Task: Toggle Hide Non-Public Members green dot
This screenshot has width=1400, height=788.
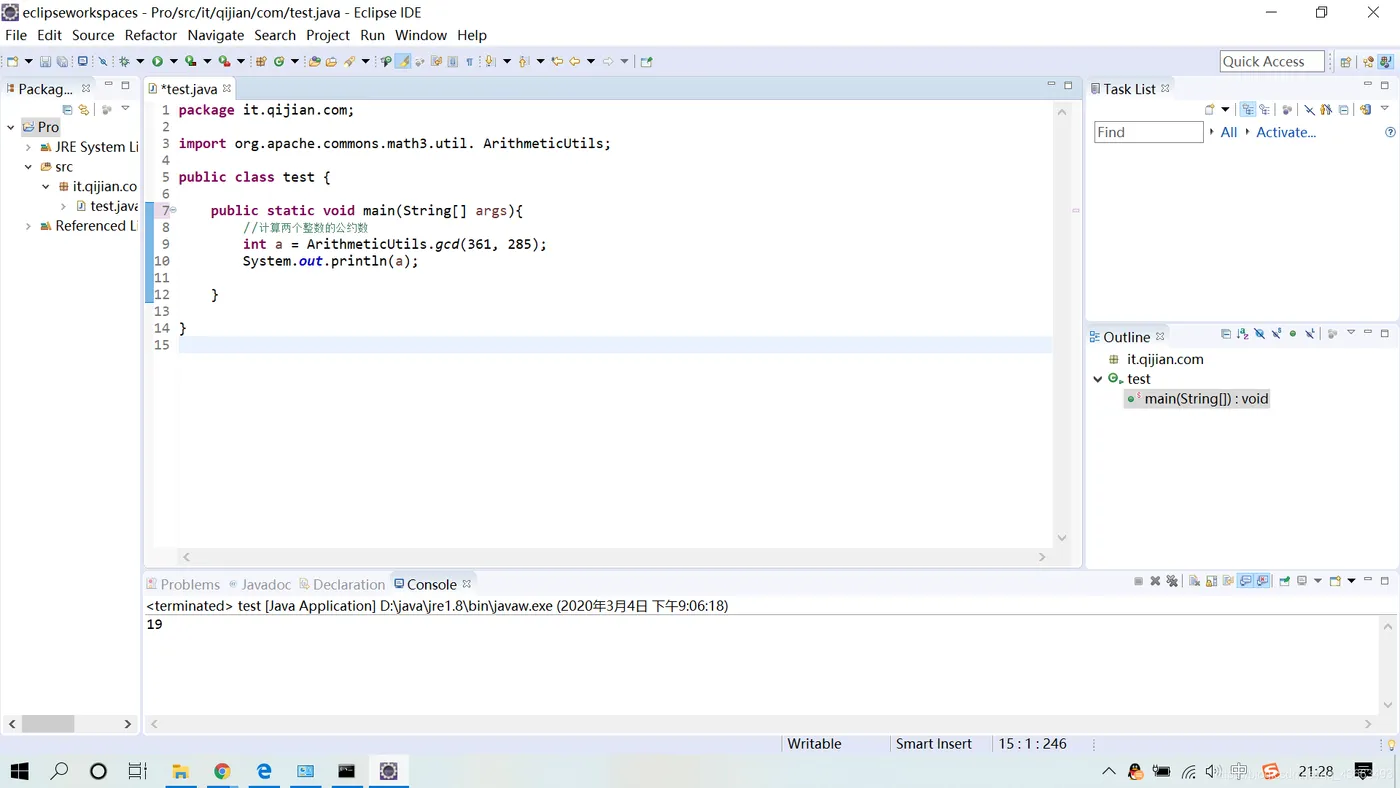Action: [1293, 333]
